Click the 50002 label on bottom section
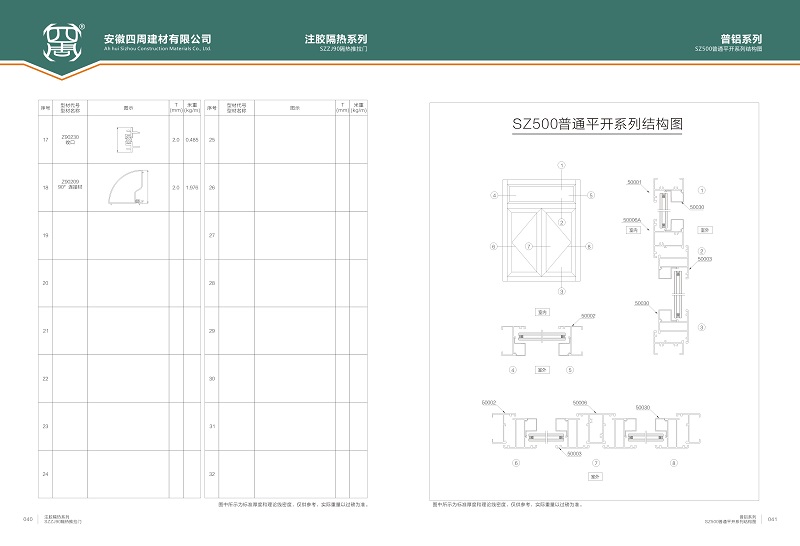800x546 pixels. [489, 402]
